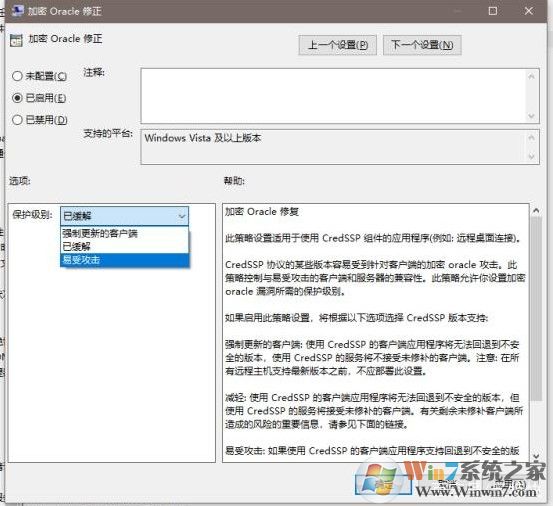Screen dimensions: 553x506
Task: Click the Windows Vista 及以上版本 text
Action: 203,138
